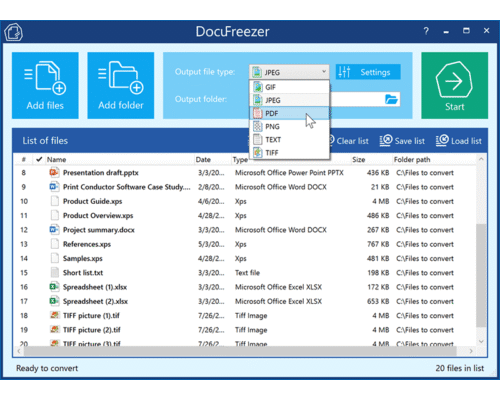The image size is (500, 400).
Task: Toggle all files with checkmark column header
Action: tap(39, 159)
